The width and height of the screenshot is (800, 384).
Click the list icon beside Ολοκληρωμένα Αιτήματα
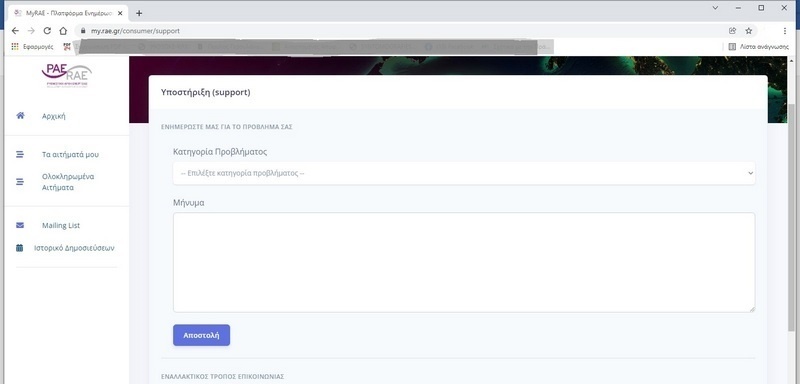pos(20,182)
